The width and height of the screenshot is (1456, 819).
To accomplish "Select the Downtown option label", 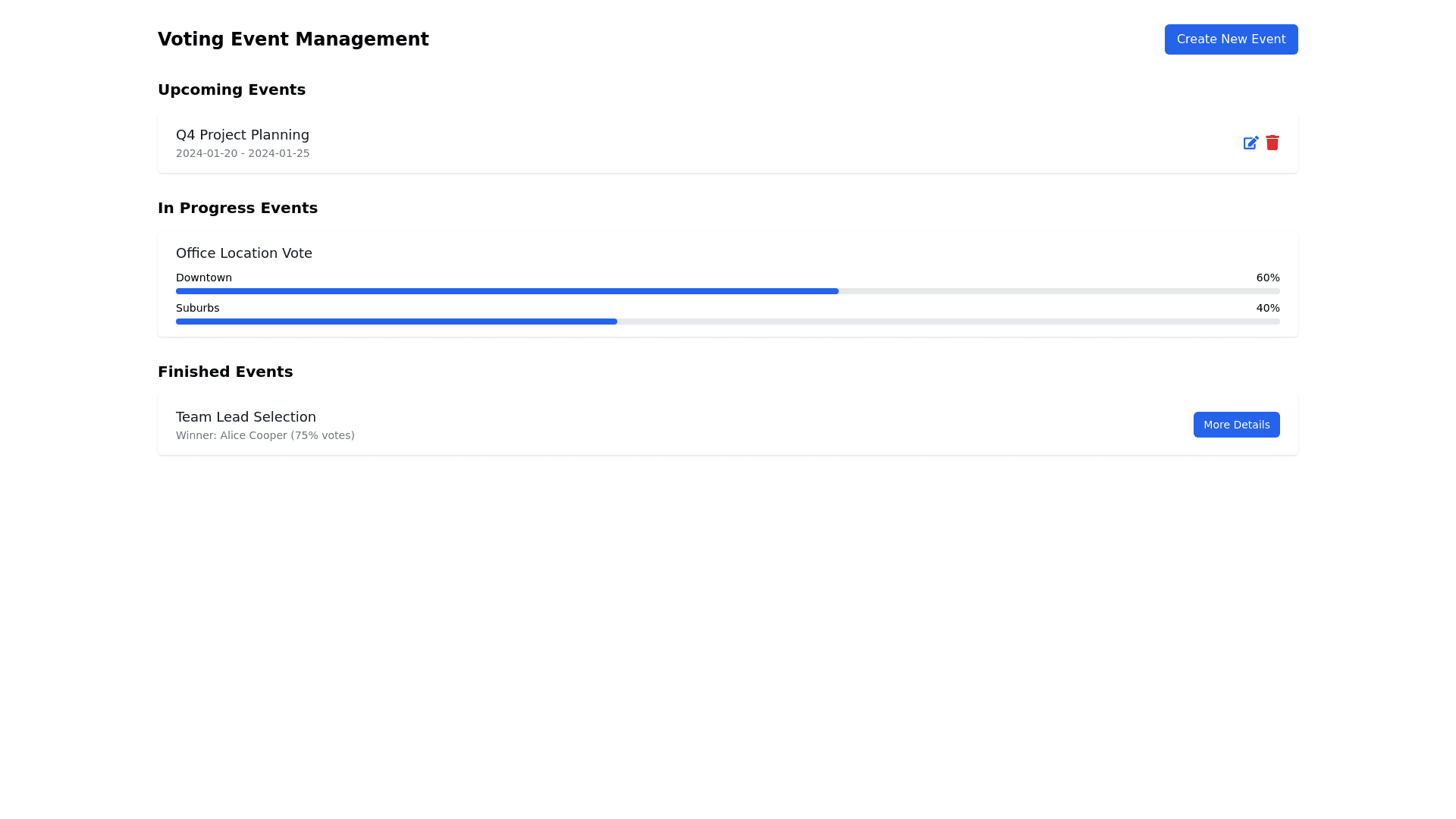I will tap(204, 278).
